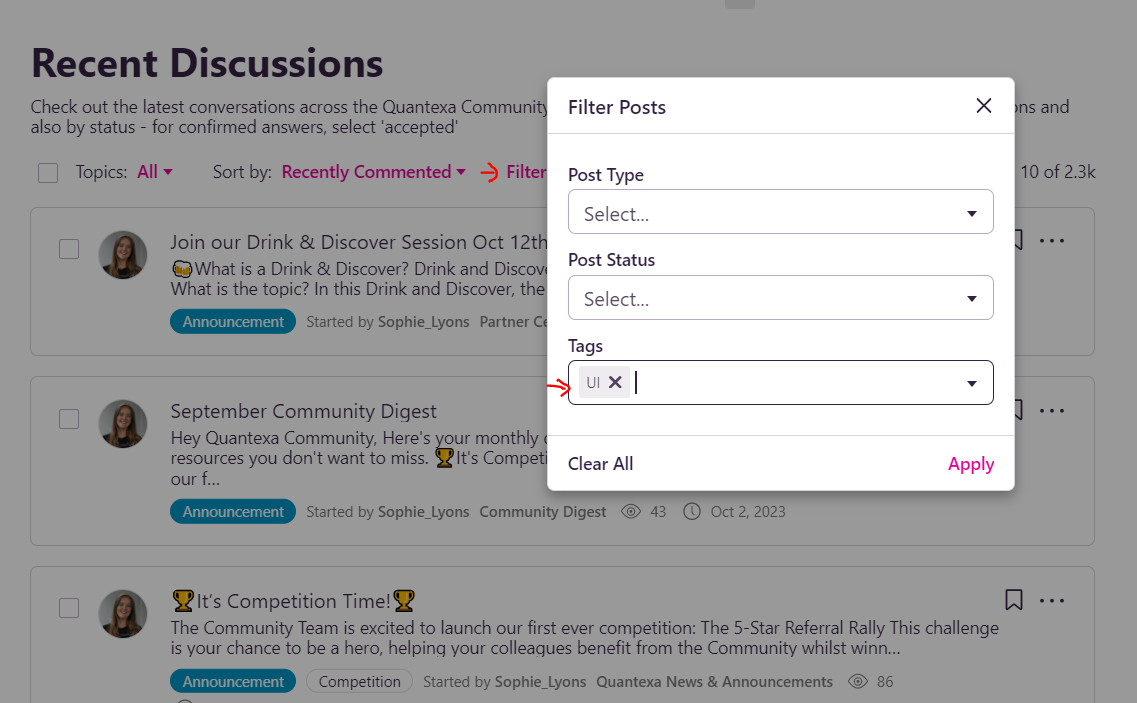Screen dimensions: 1137x703
Task: Click the 'Sort by:' label
Action: (x=242, y=172)
